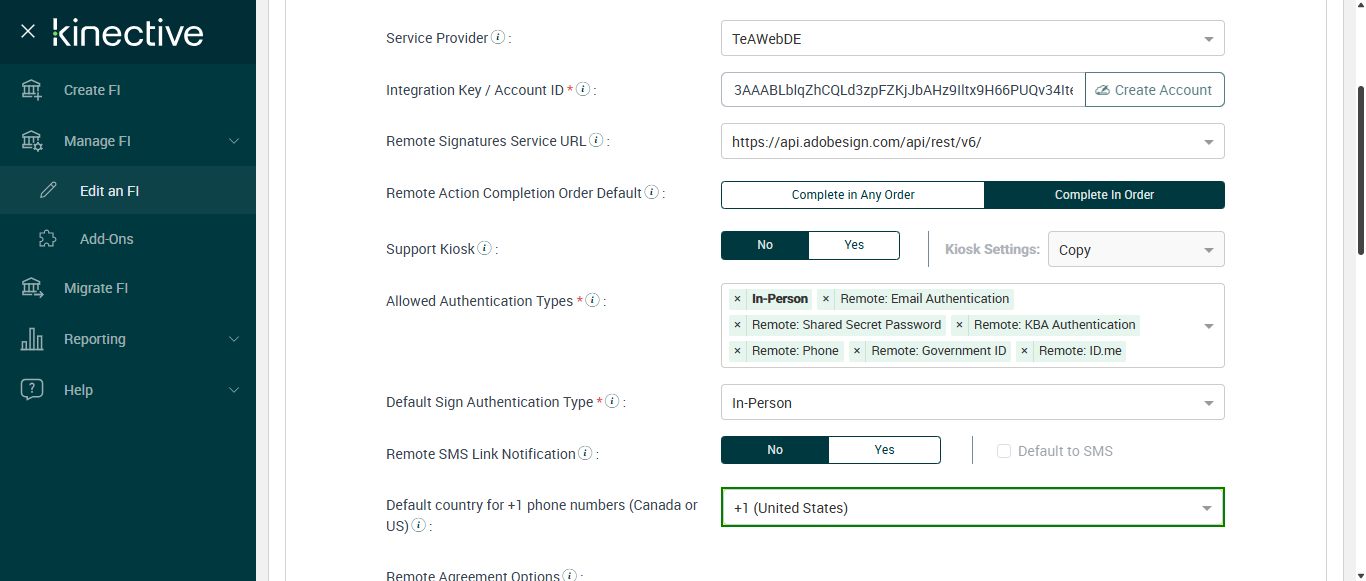Click the Add-Ons puzzle piece icon
Screen dimensions: 1366x581
click(x=47, y=239)
